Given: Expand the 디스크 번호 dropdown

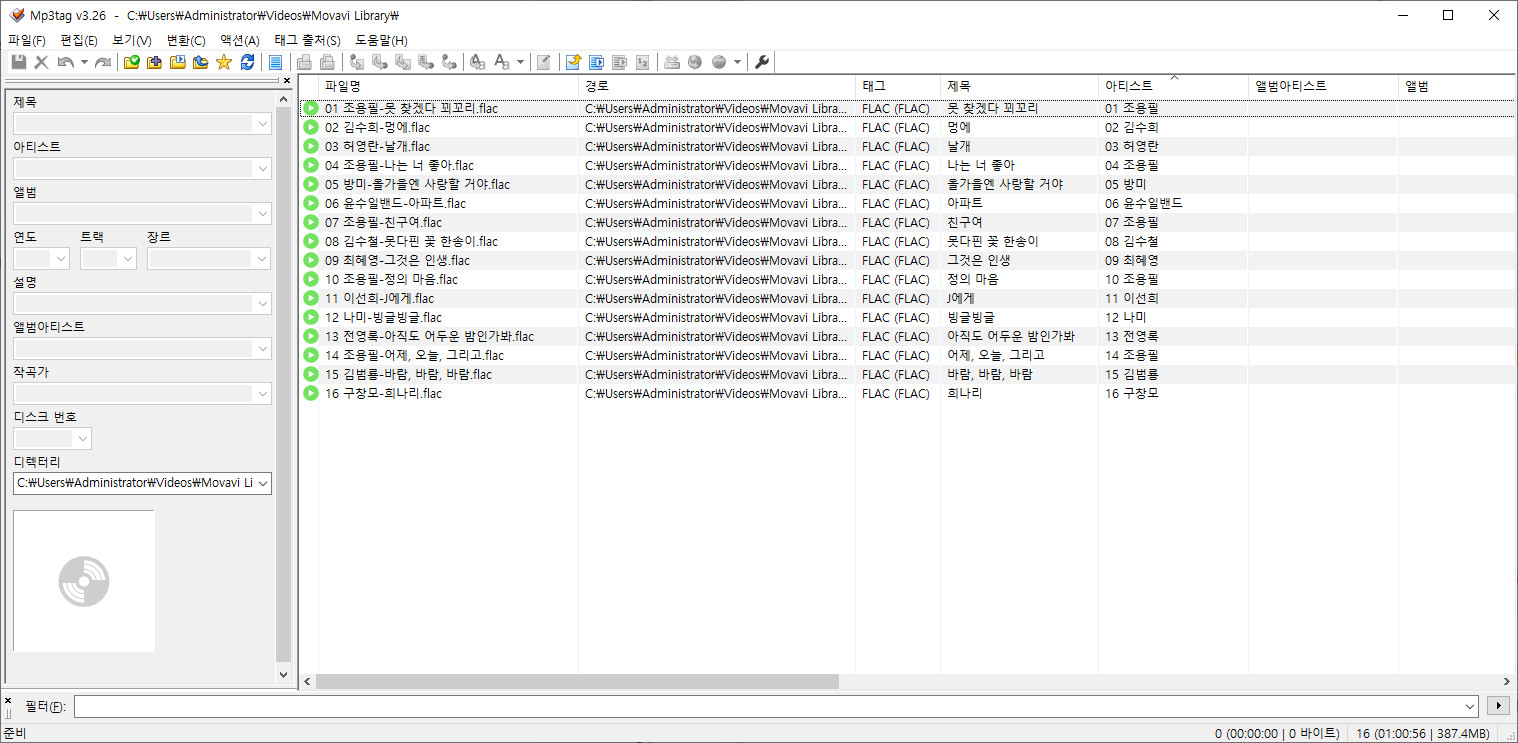Looking at the screenshot, I should coord(83,439).
